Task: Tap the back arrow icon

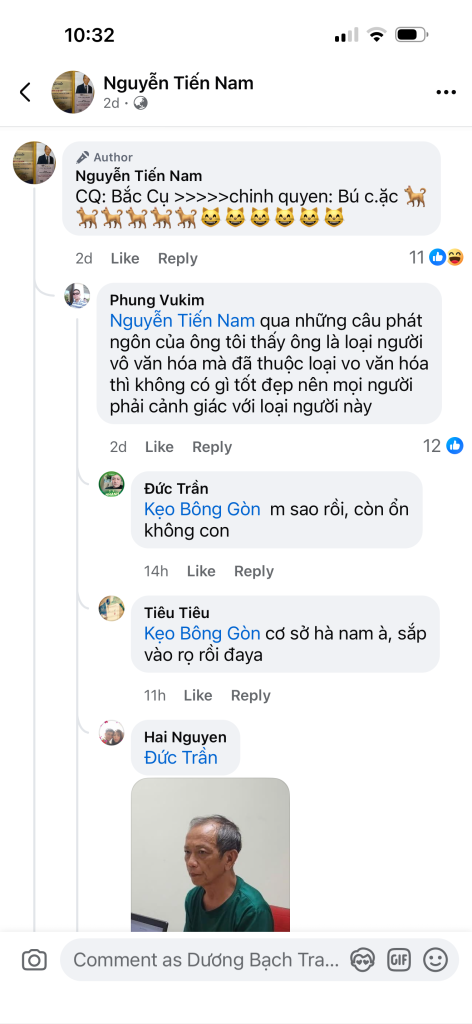Action: click(x=25, y=92)
